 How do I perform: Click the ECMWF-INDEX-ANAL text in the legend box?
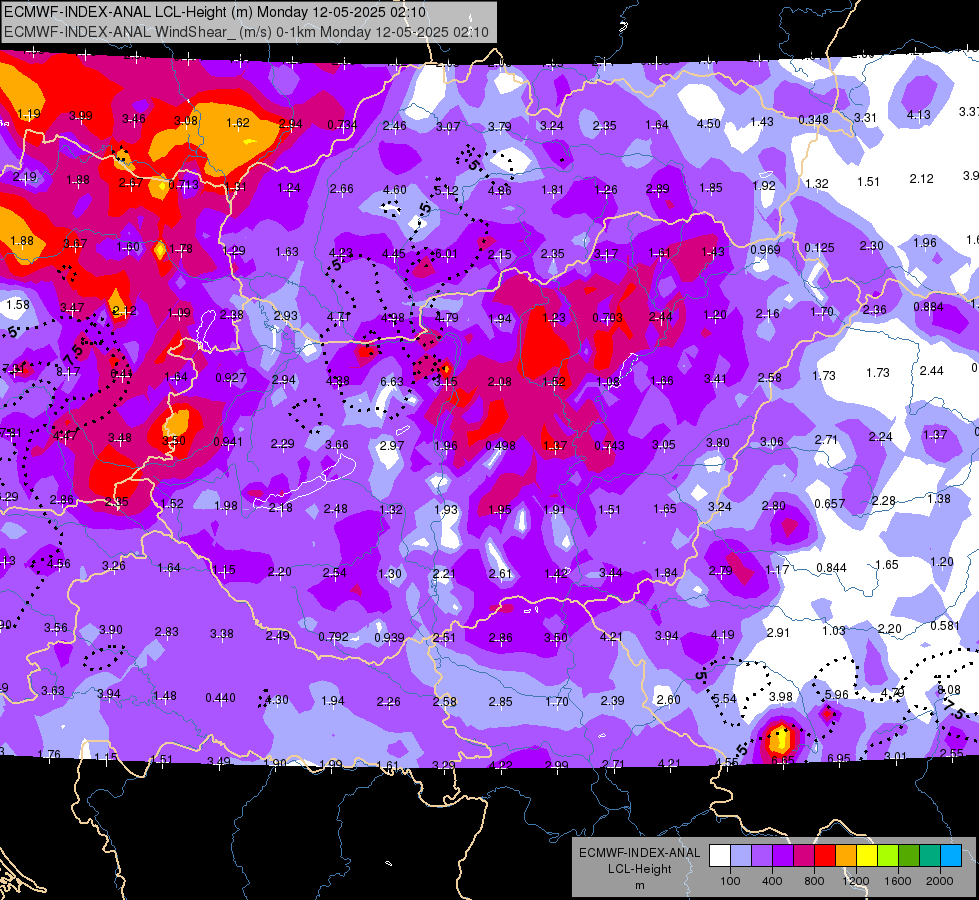pos(639,853)
